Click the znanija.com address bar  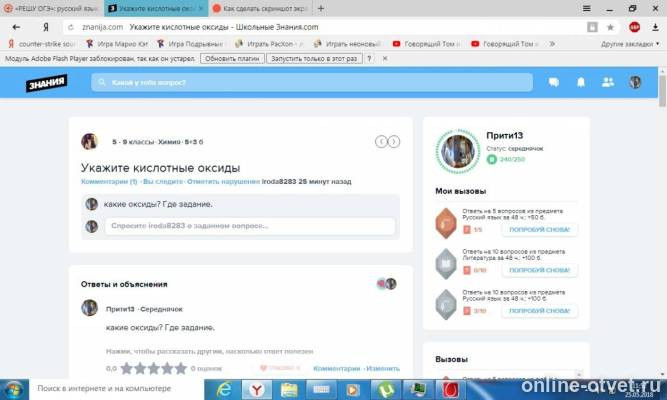[x=323, y=27]
